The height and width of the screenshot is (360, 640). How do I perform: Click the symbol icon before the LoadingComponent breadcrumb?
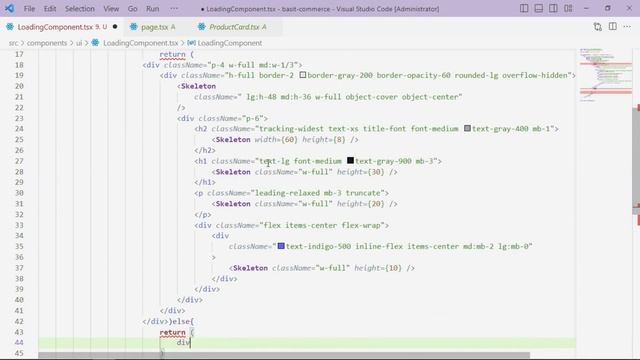click(191, 43)
